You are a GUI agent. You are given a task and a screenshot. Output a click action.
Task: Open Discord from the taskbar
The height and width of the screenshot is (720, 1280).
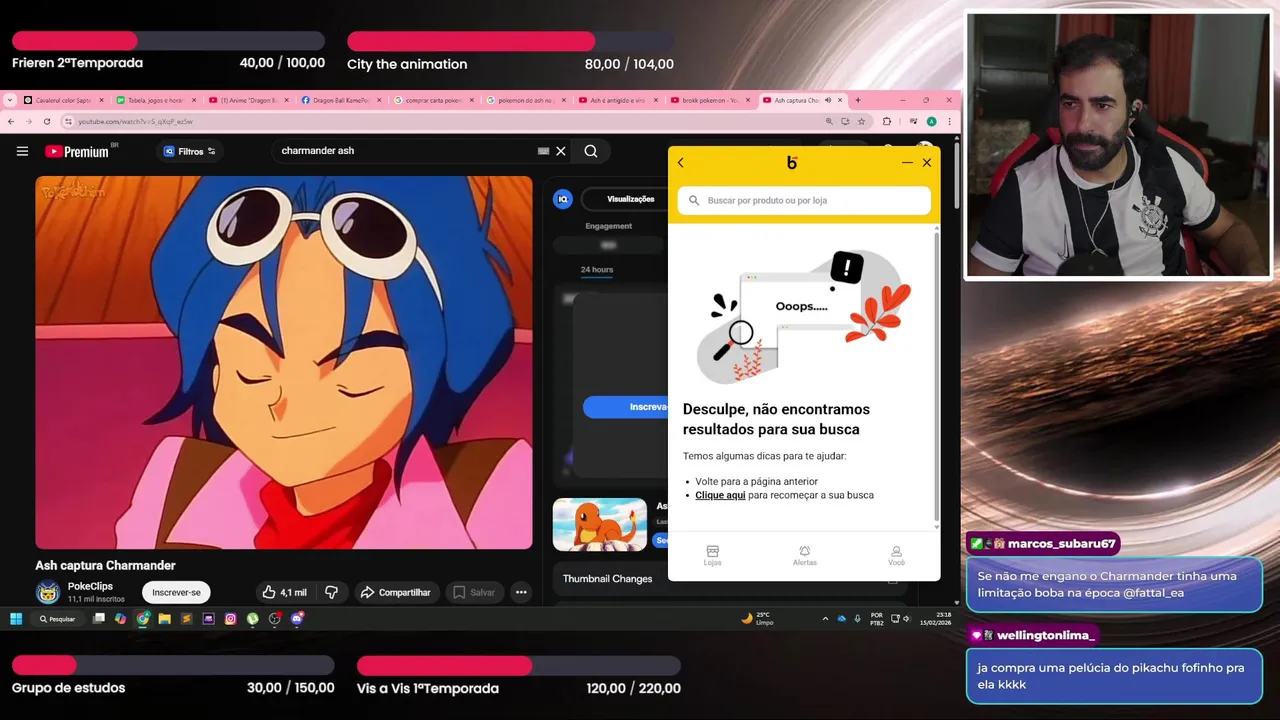(296, 619)
